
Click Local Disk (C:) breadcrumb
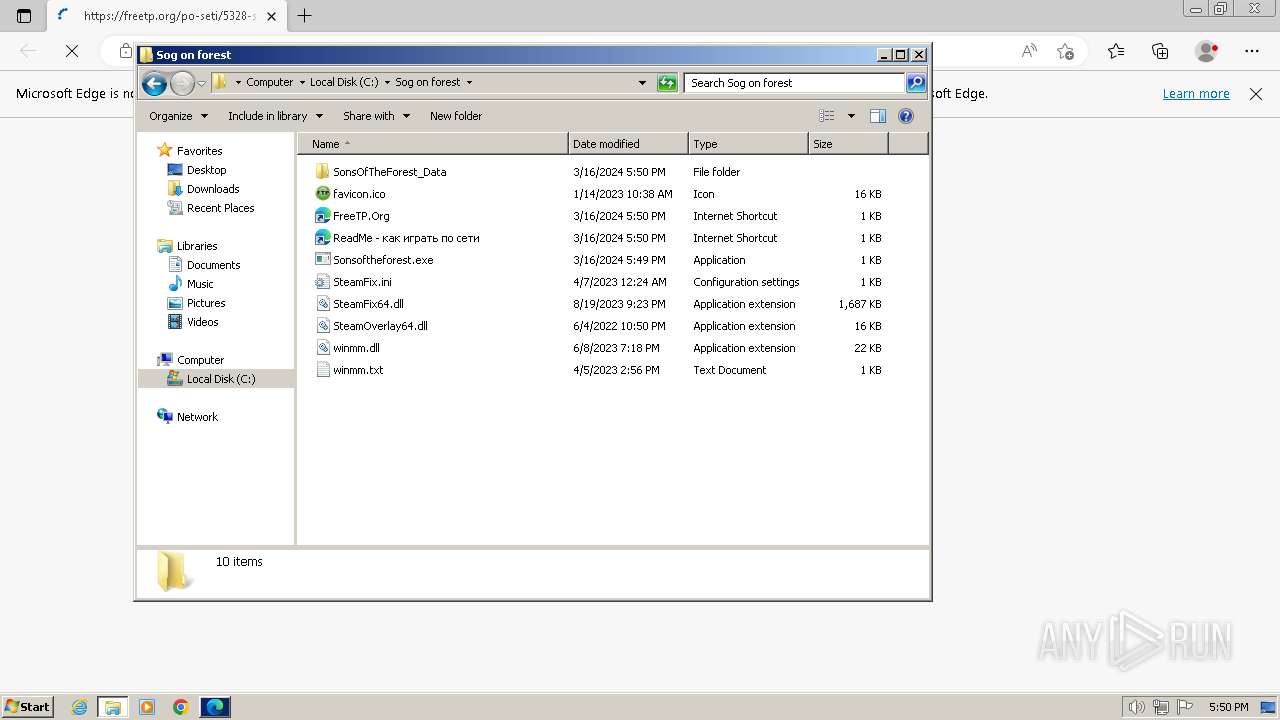[x=344, y=83]
